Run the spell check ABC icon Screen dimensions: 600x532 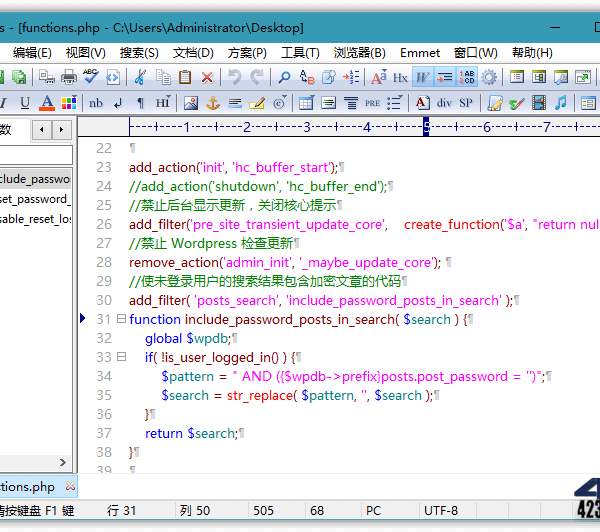pyautogui.click(x=91, y=77)
